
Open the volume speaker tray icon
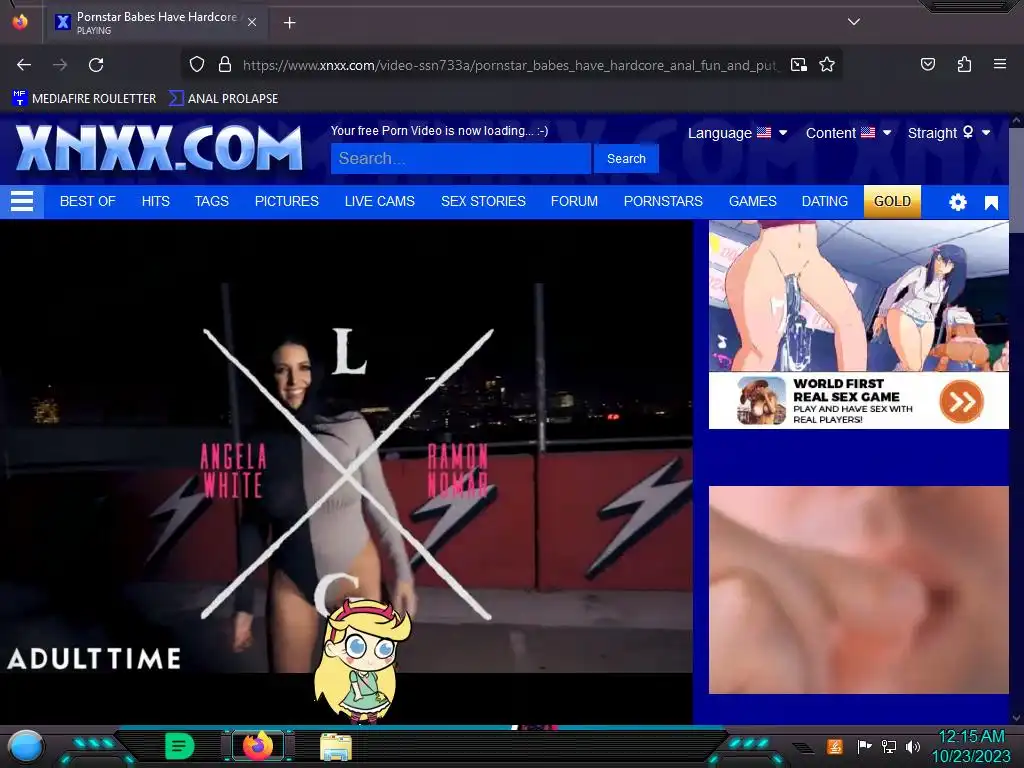coord(913,746)
